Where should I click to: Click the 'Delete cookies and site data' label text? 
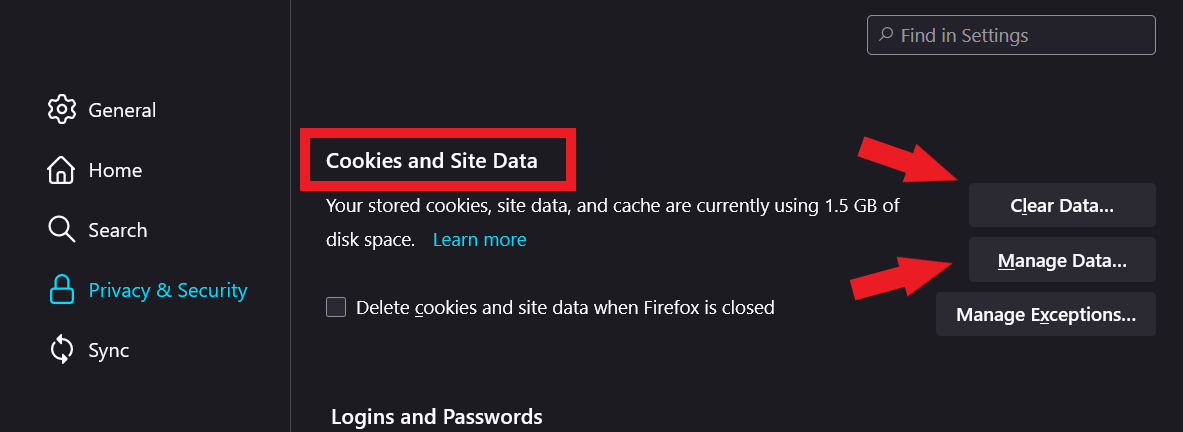click(565, 307)
